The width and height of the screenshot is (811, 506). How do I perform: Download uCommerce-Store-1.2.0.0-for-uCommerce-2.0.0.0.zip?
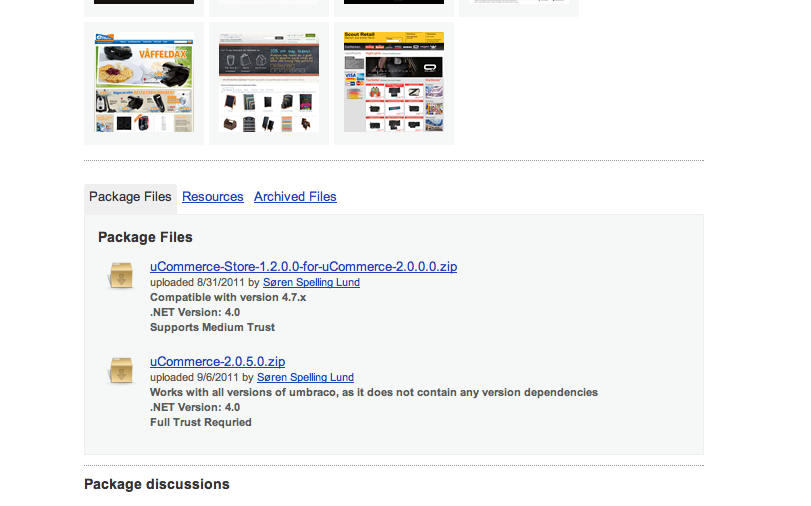tap(304, 266)
